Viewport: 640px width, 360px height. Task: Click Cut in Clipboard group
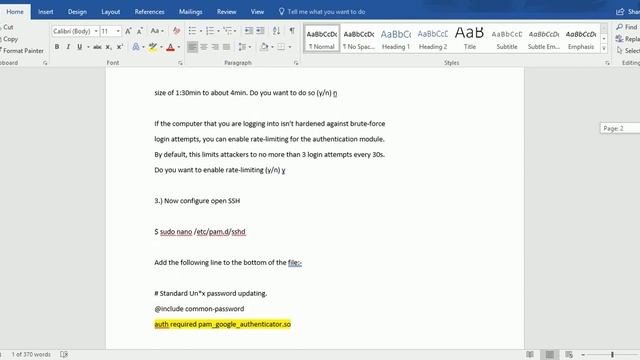tap(8, 27)
